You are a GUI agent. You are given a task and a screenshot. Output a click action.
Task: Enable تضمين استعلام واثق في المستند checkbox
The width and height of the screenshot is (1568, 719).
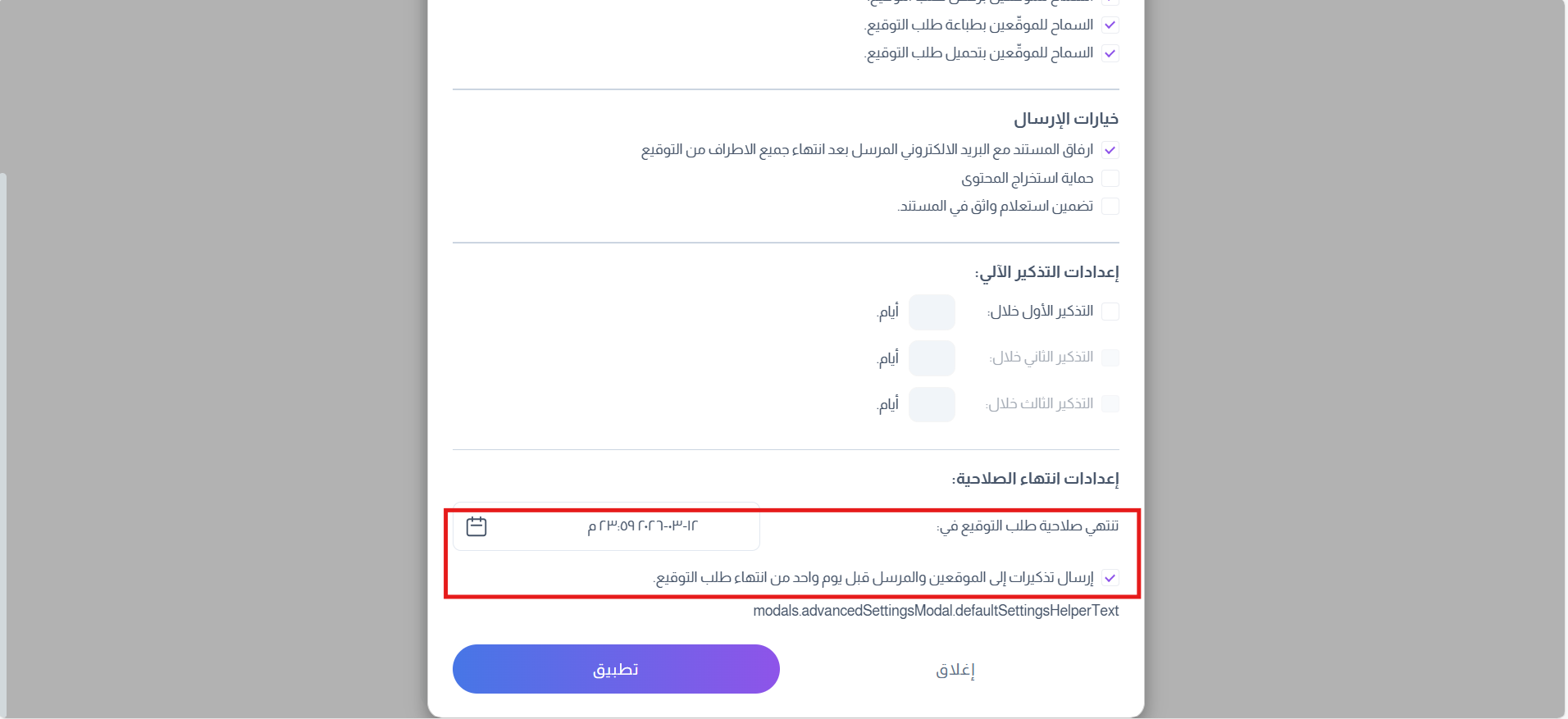coord(1110,207)
